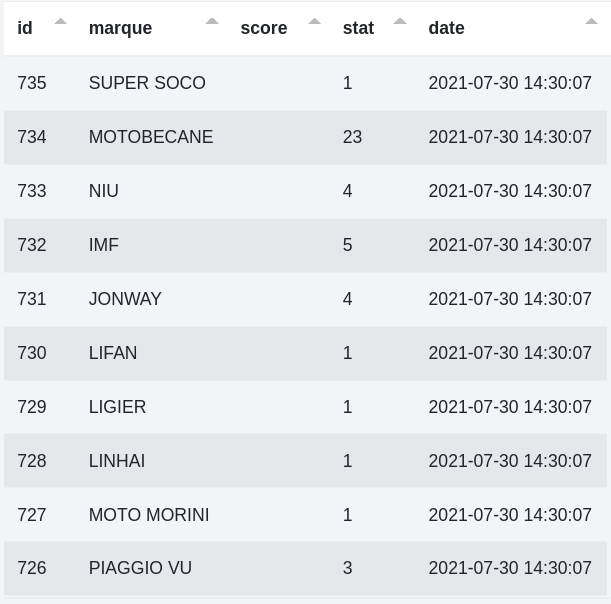
Task: Select the JONWAY row name
Action: [125, 299]
